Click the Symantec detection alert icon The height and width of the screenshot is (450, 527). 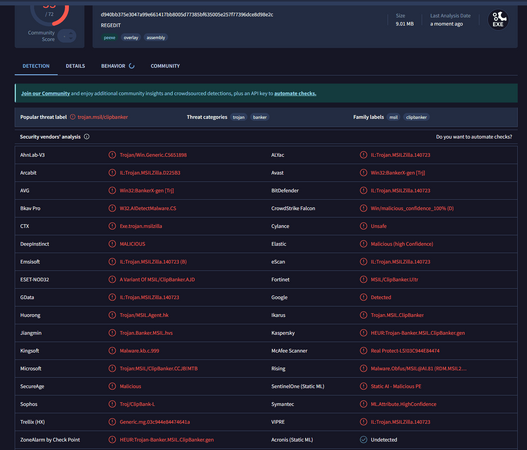(363, 404)
